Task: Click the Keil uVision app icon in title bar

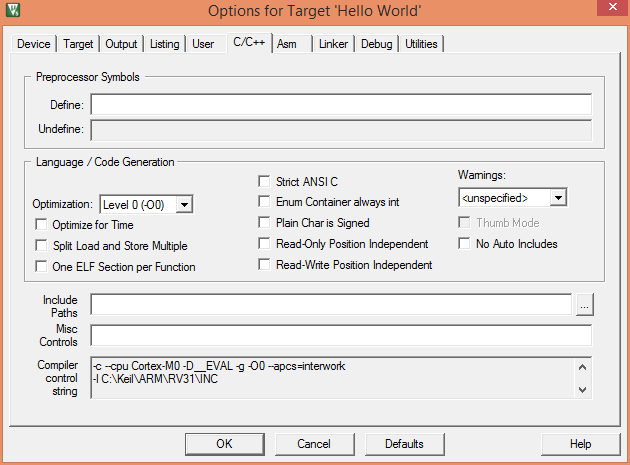Action: (x=13, y=10)
